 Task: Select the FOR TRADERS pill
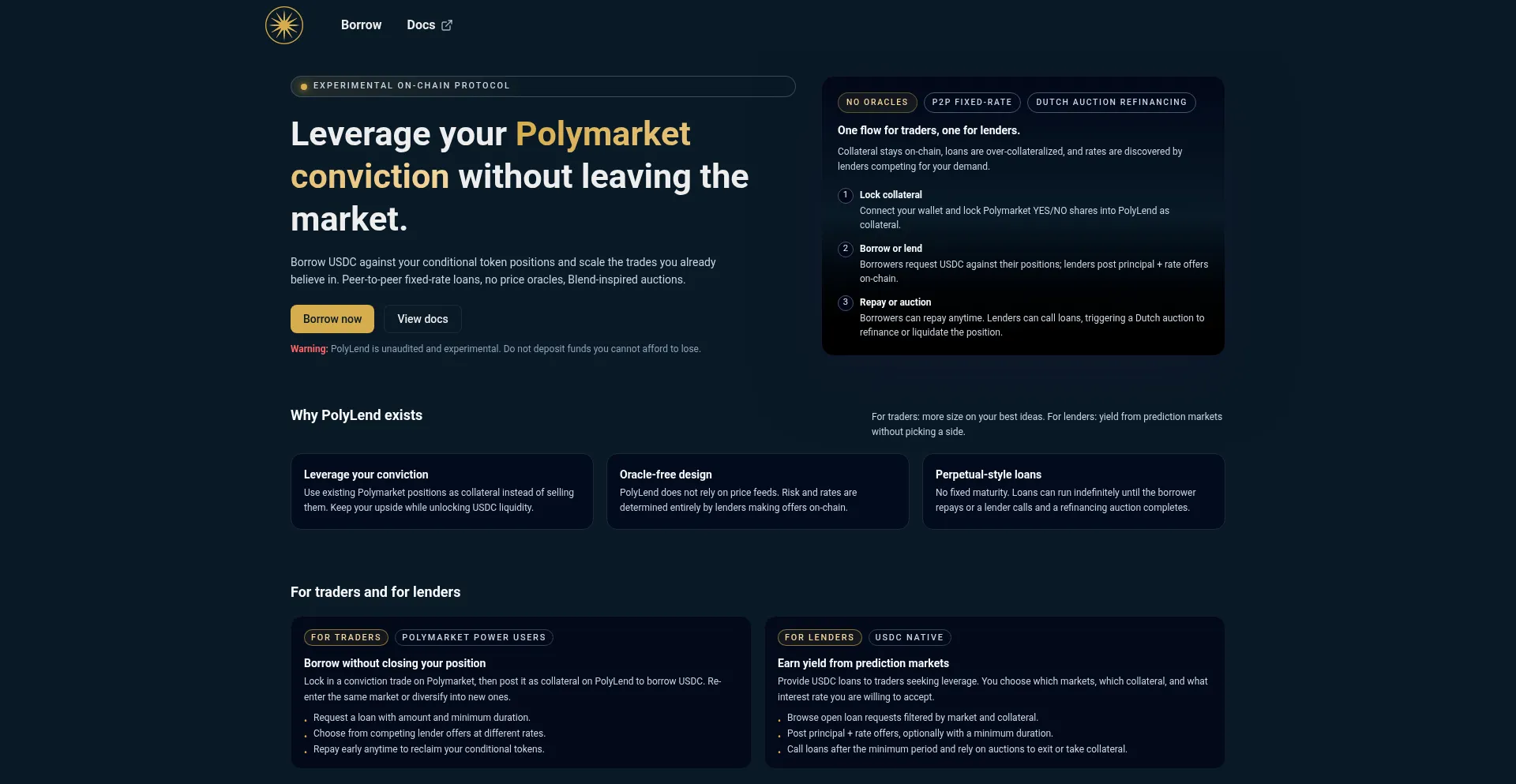point(346,637)
